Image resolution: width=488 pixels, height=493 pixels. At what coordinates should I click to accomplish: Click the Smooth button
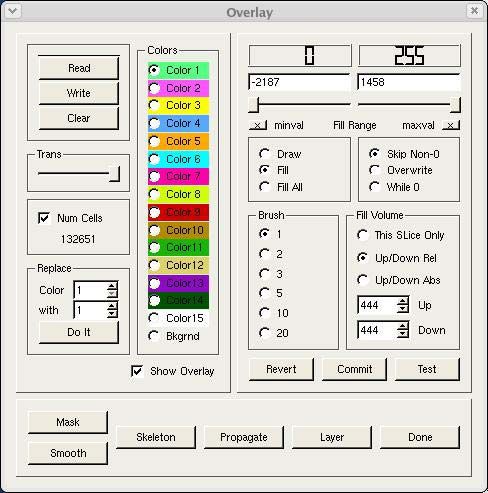coord(68,453)
